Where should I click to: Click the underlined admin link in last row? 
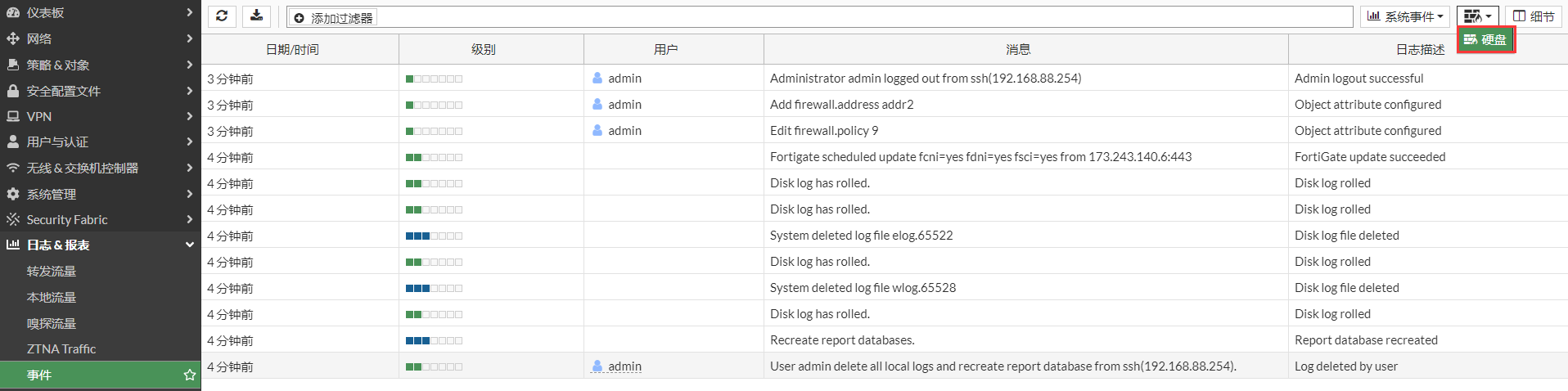[x=624, y=366]
